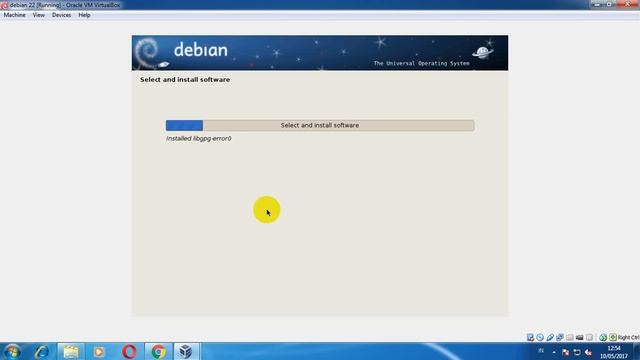Click the shared folders status icon
This screenshot has height=360, width=640.
click(x=570, y=337)
